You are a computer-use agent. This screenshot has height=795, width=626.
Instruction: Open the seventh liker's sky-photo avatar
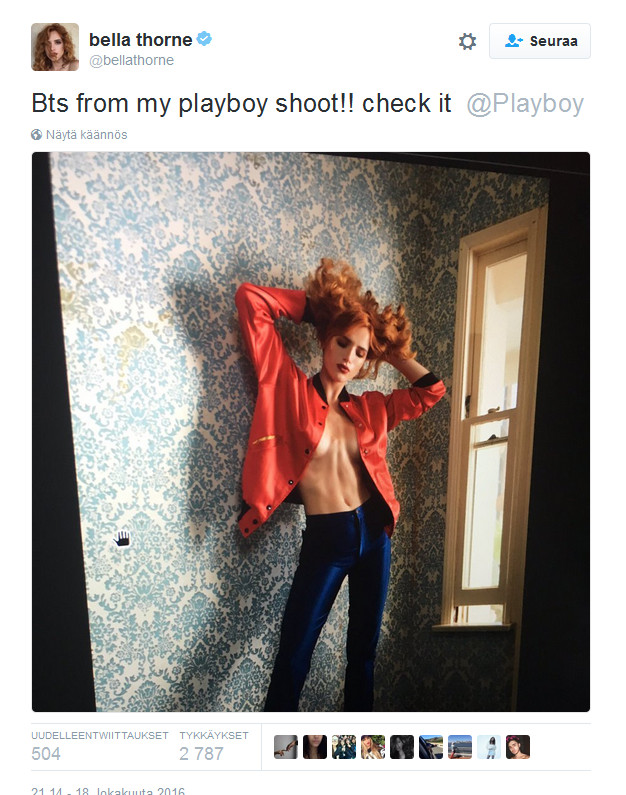[460, 747]
